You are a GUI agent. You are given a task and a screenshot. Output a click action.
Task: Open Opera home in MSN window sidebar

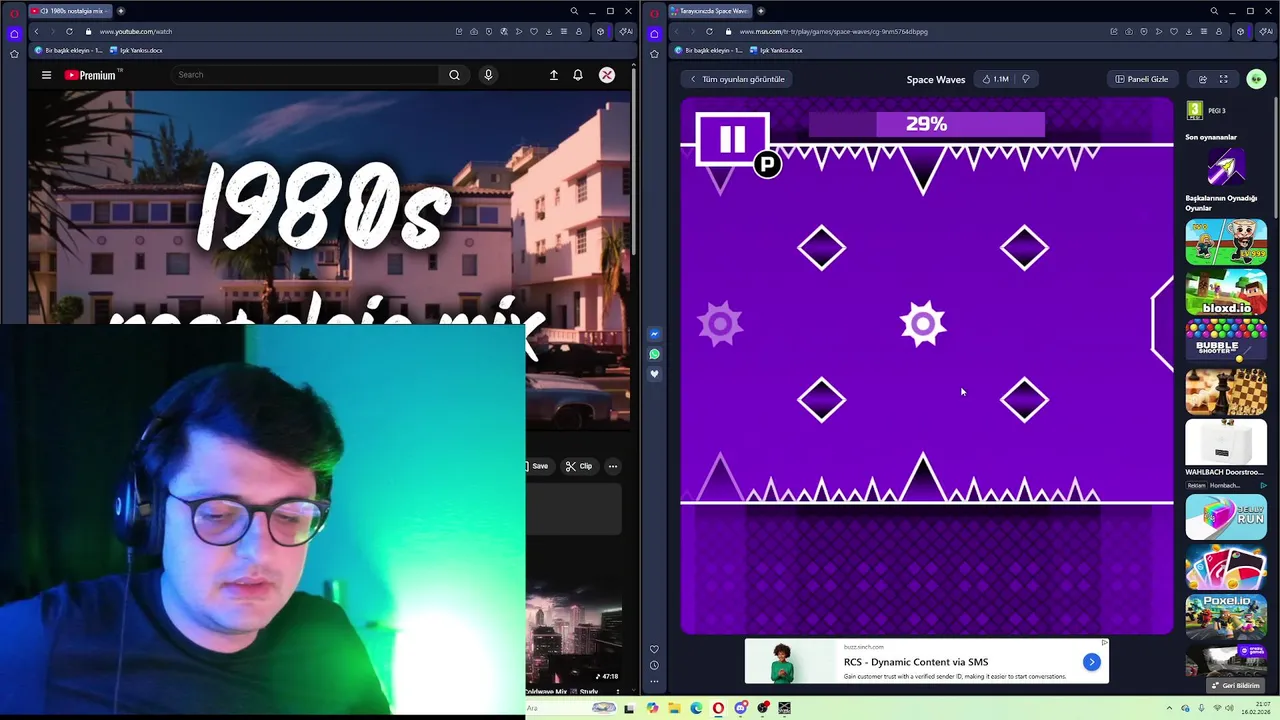[654, 33]
